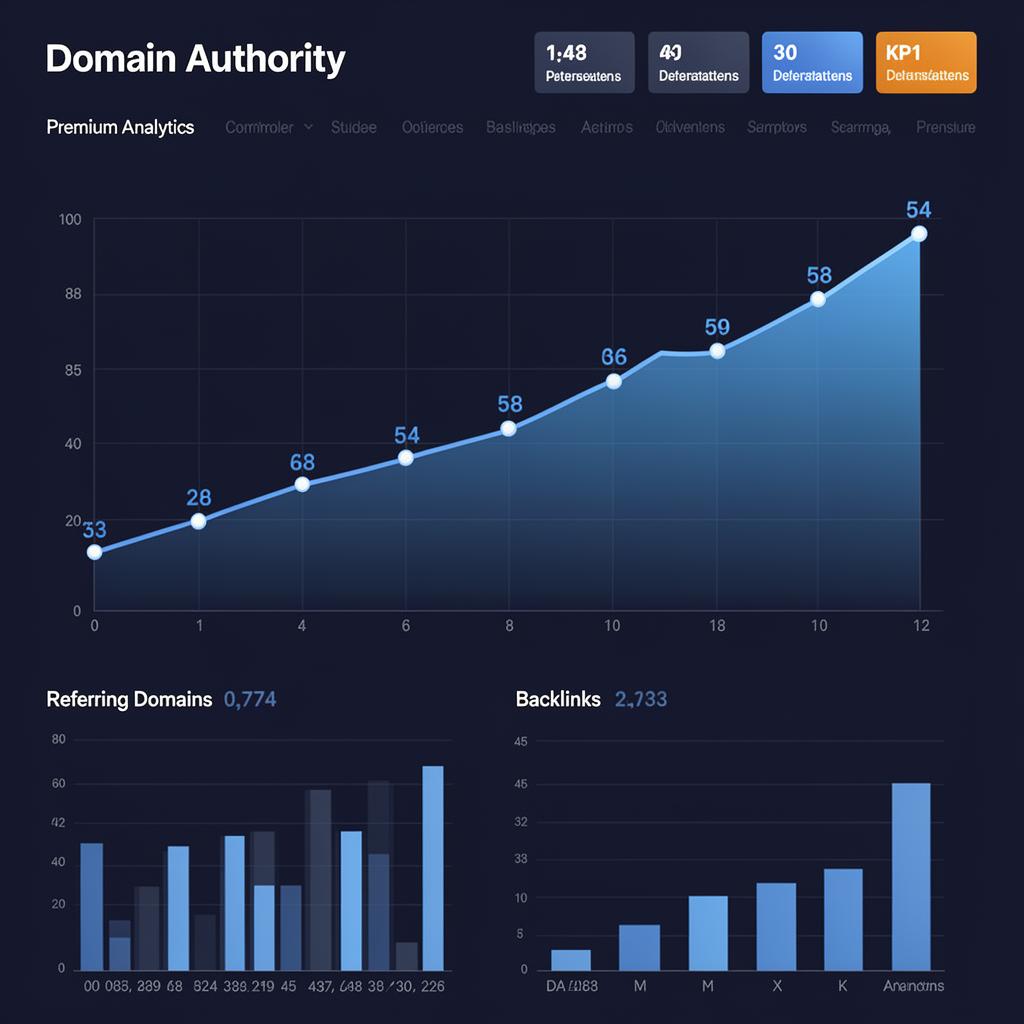Click the X bar in Backlinks chart
This screenshot has height=1024, width=1024.
[x=776, y=927]
